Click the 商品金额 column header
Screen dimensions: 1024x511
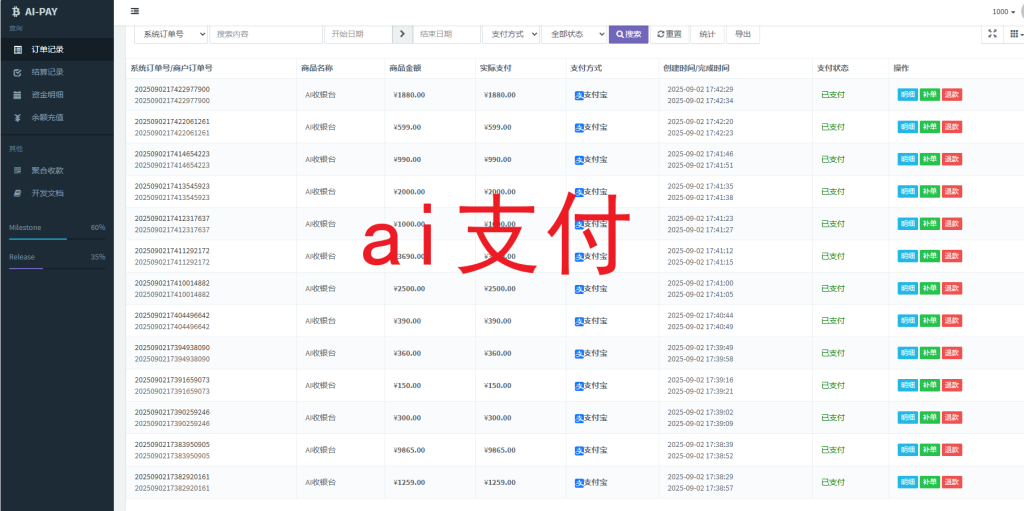pyautogui.click(x=406, y=68)
